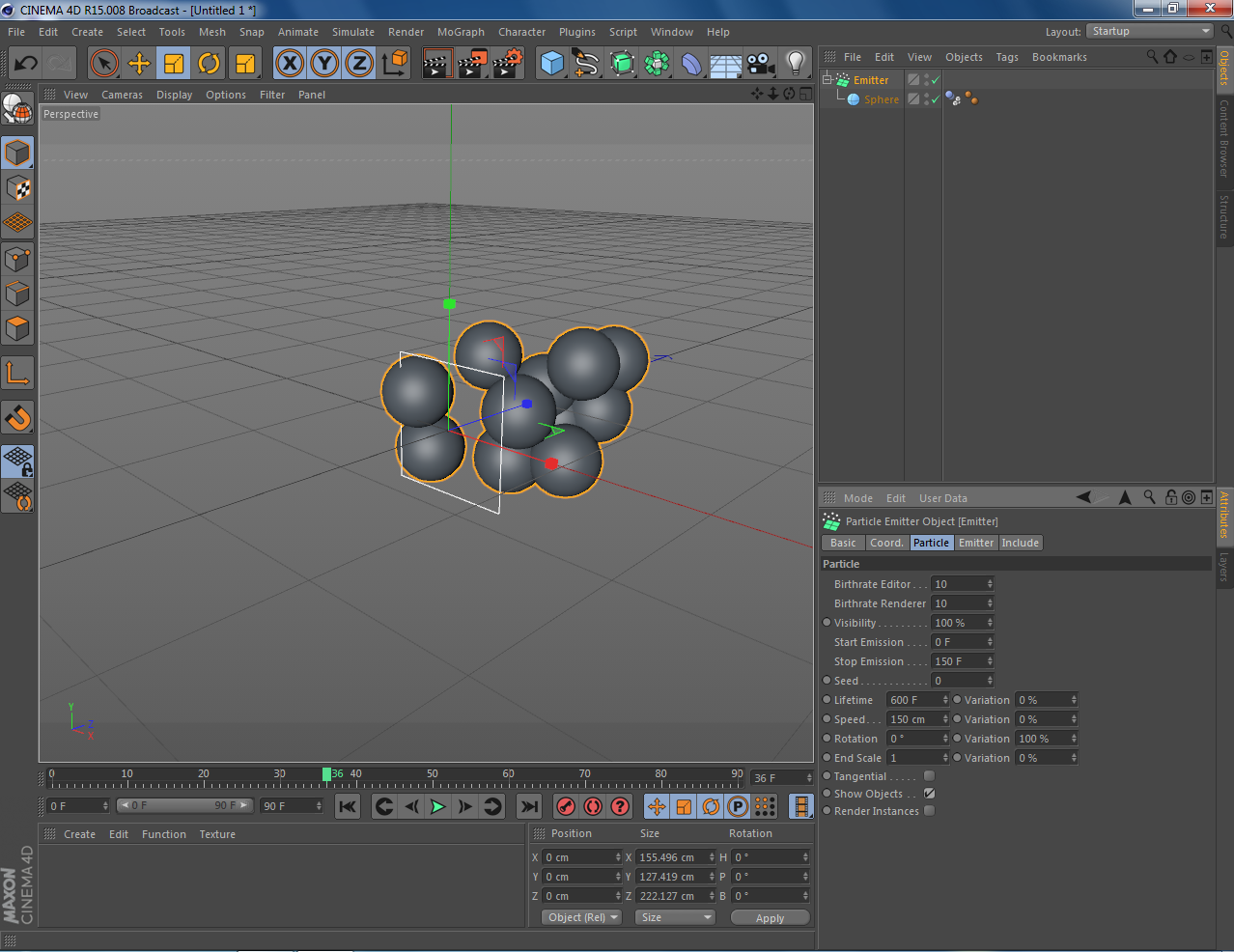Activate the Move tool

(x=139, y=64)
